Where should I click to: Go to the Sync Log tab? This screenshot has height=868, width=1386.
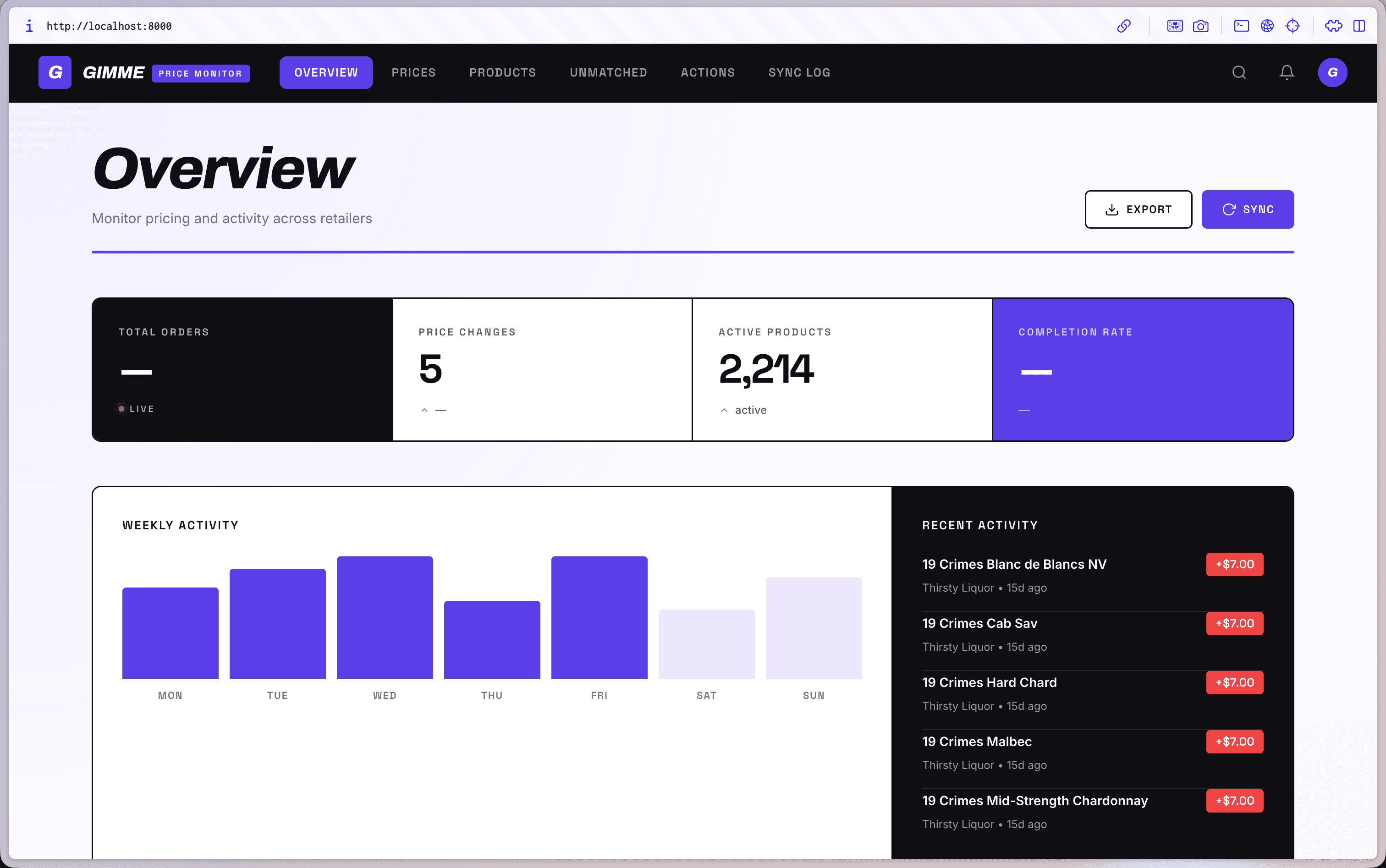pos(799,73)
